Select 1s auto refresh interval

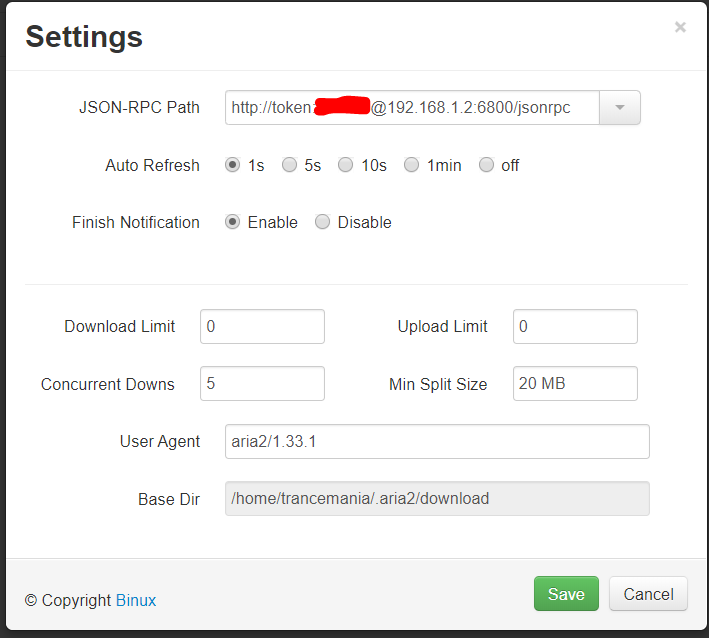point(233,165)
